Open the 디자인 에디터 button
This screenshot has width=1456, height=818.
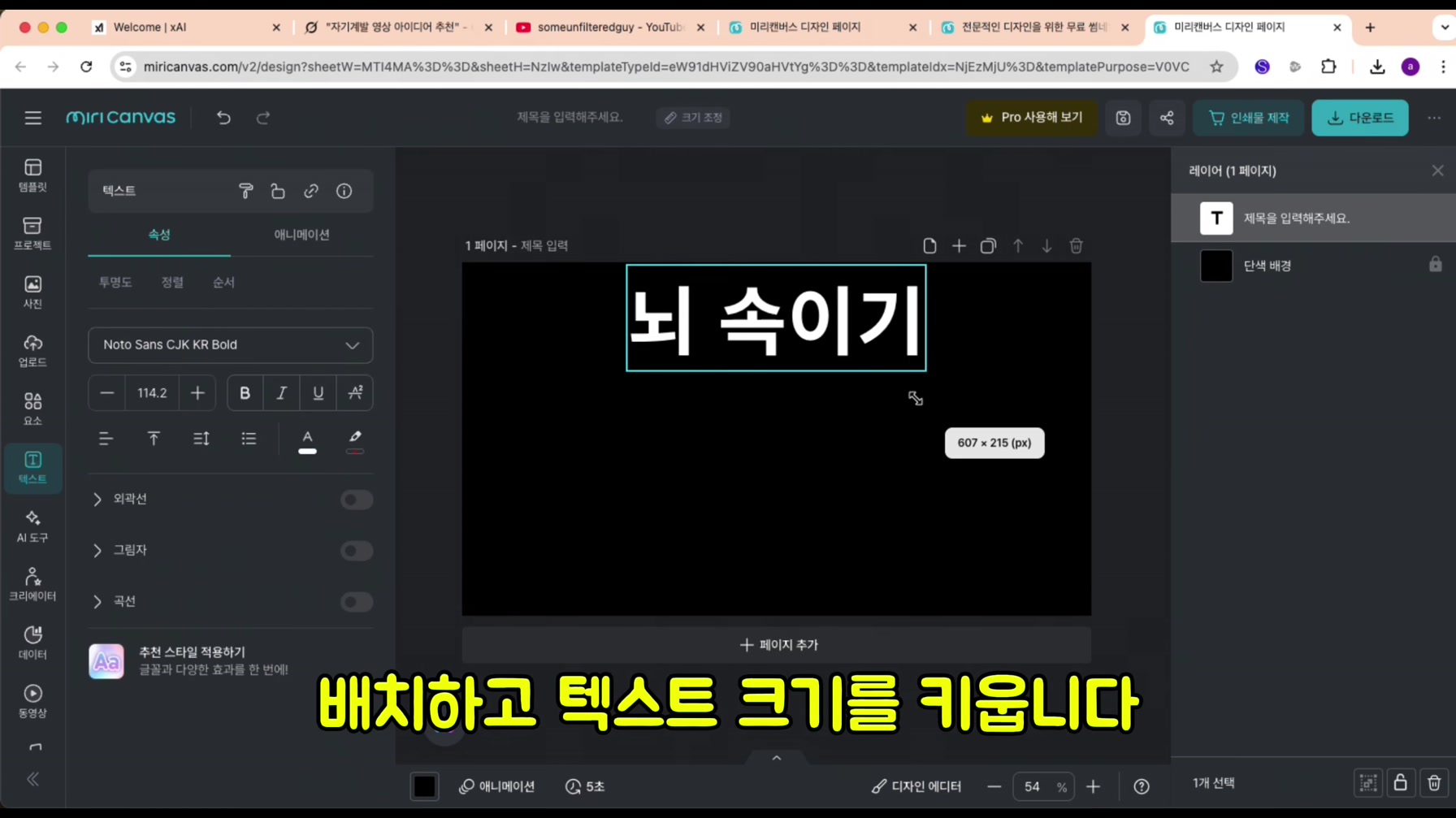pos(916,786)
